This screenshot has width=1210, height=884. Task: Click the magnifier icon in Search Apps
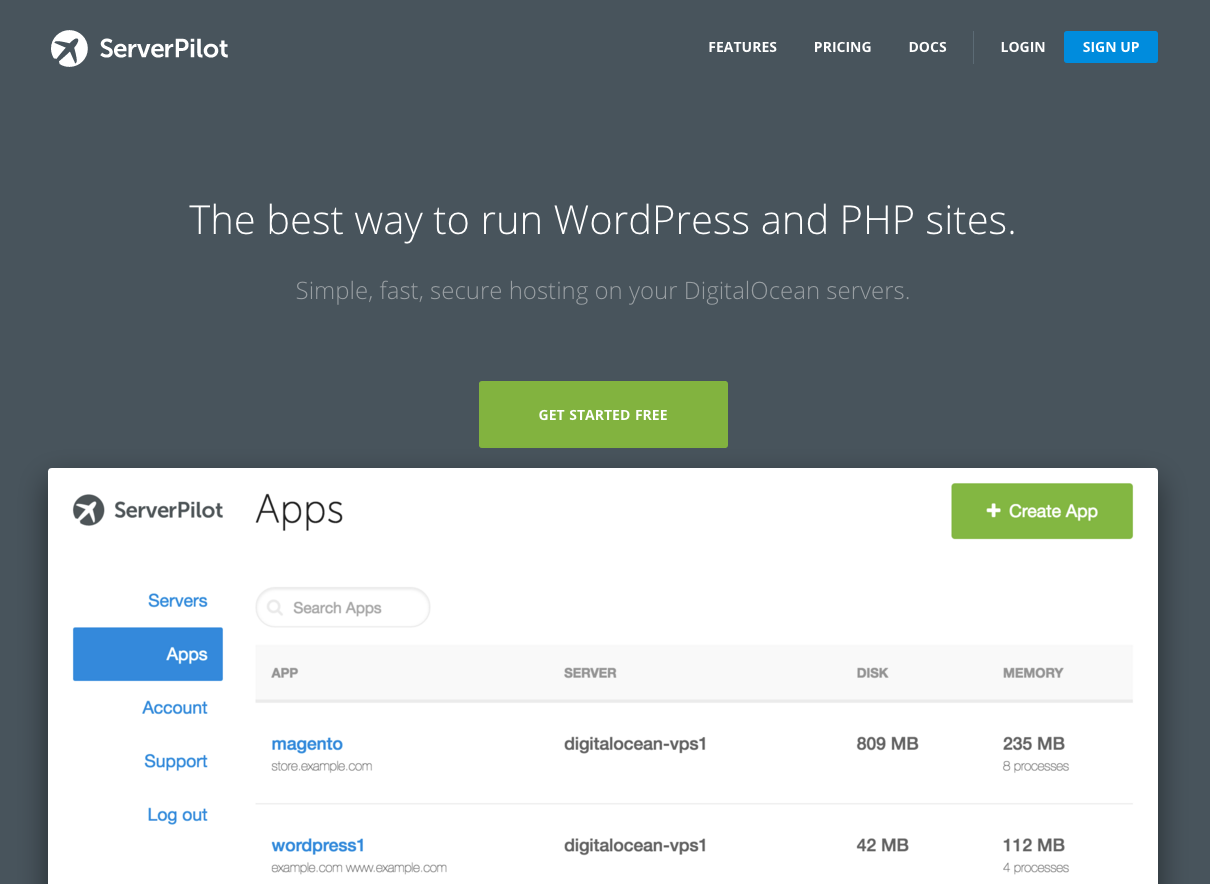(x=275, y=607)
